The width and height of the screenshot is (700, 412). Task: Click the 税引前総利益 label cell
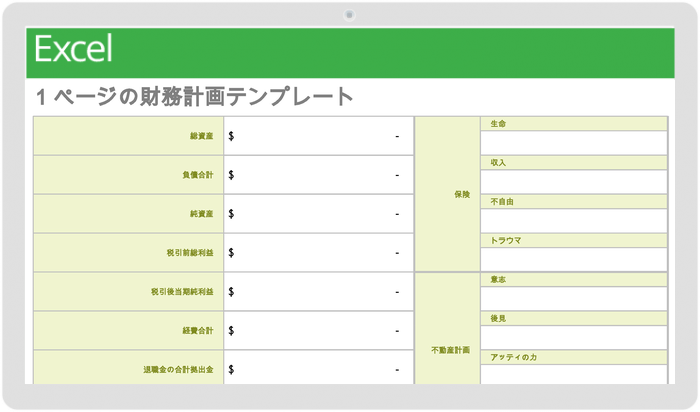pyautogui.click(x=129, y=253)
